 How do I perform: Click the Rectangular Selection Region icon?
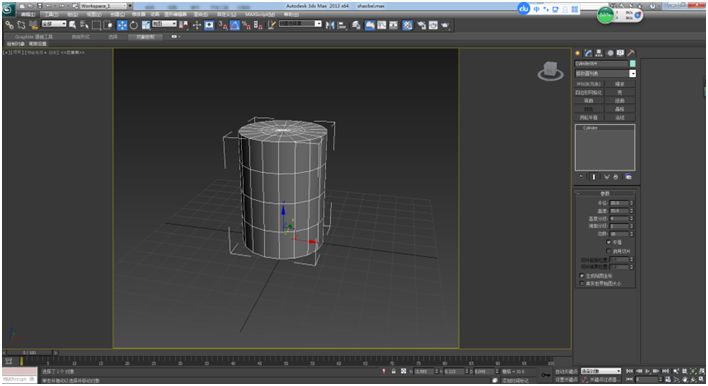[x=96, y=25]
